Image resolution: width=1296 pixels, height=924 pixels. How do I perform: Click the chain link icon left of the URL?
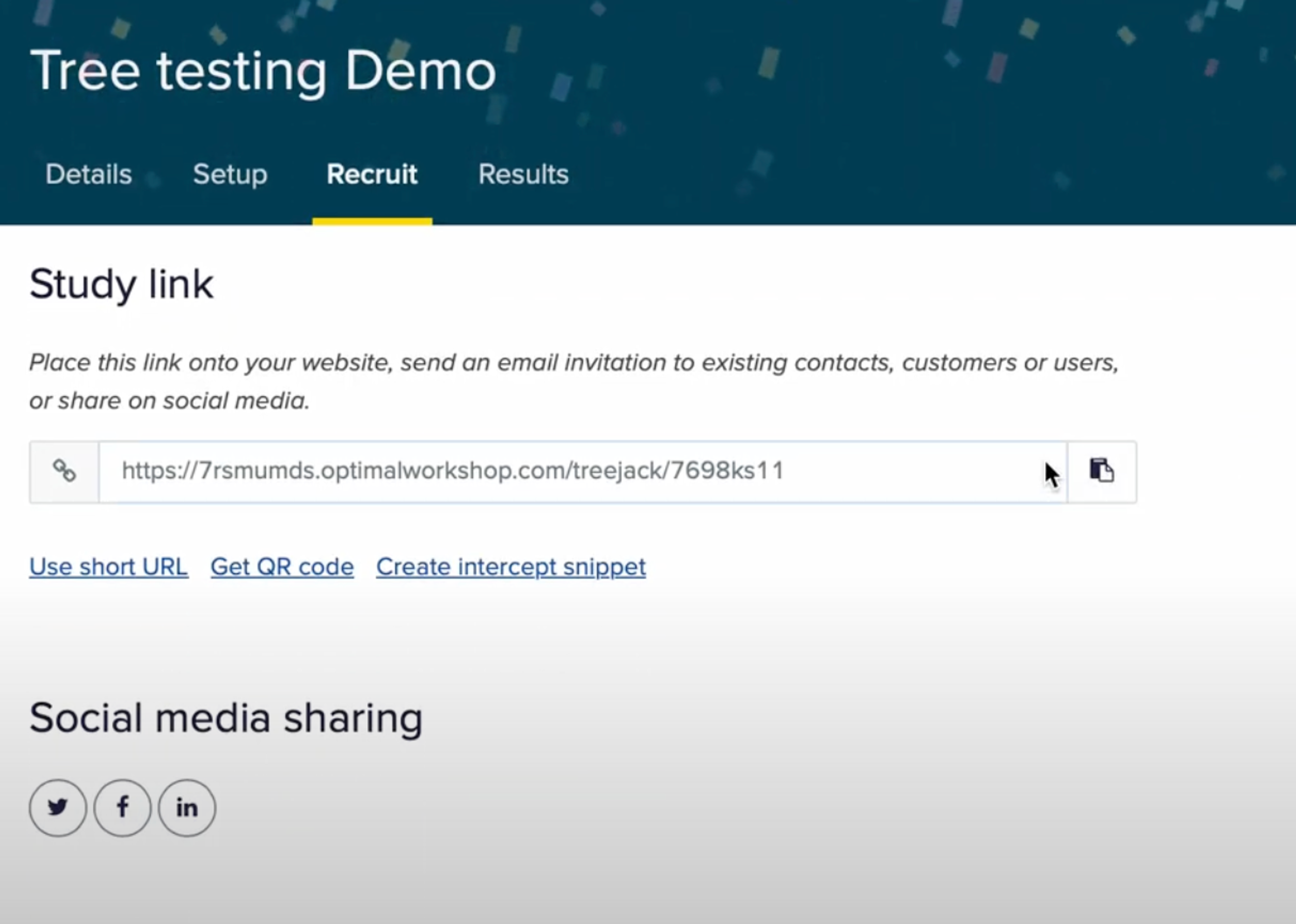tap(64, 471)
